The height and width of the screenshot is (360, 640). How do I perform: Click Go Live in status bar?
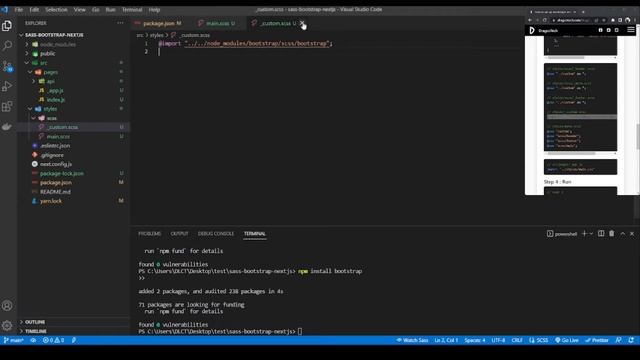(x=567, y=340)
